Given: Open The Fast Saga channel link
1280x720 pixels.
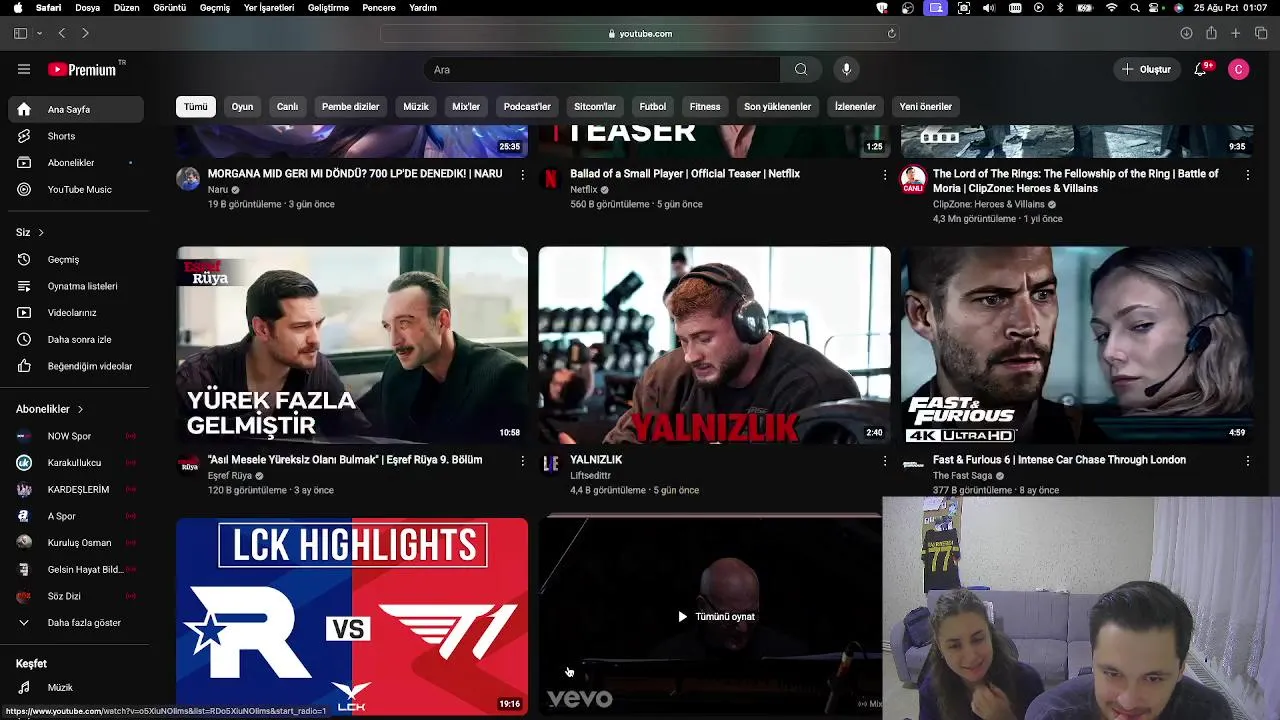Looking at the screenshot, I should [962, 476].
